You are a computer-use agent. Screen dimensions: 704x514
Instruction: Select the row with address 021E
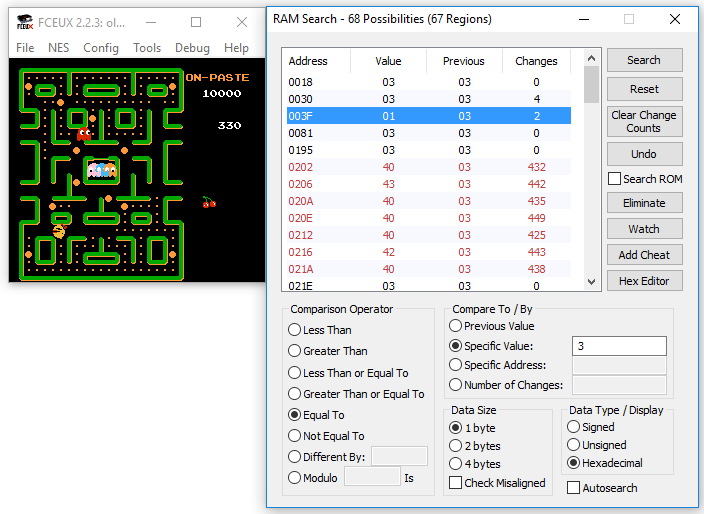[429, 286]
